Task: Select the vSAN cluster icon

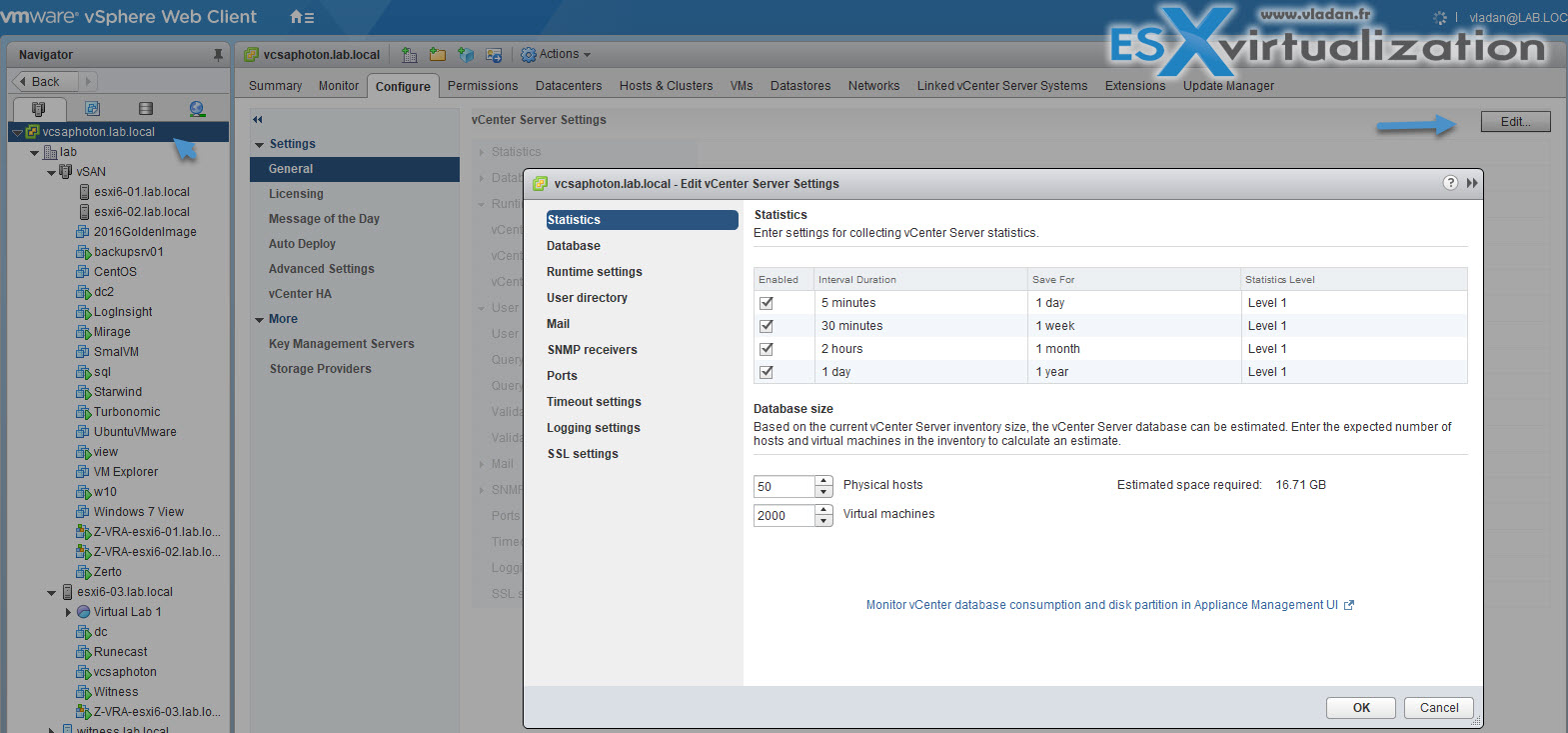Action: (x=66, y=172)
